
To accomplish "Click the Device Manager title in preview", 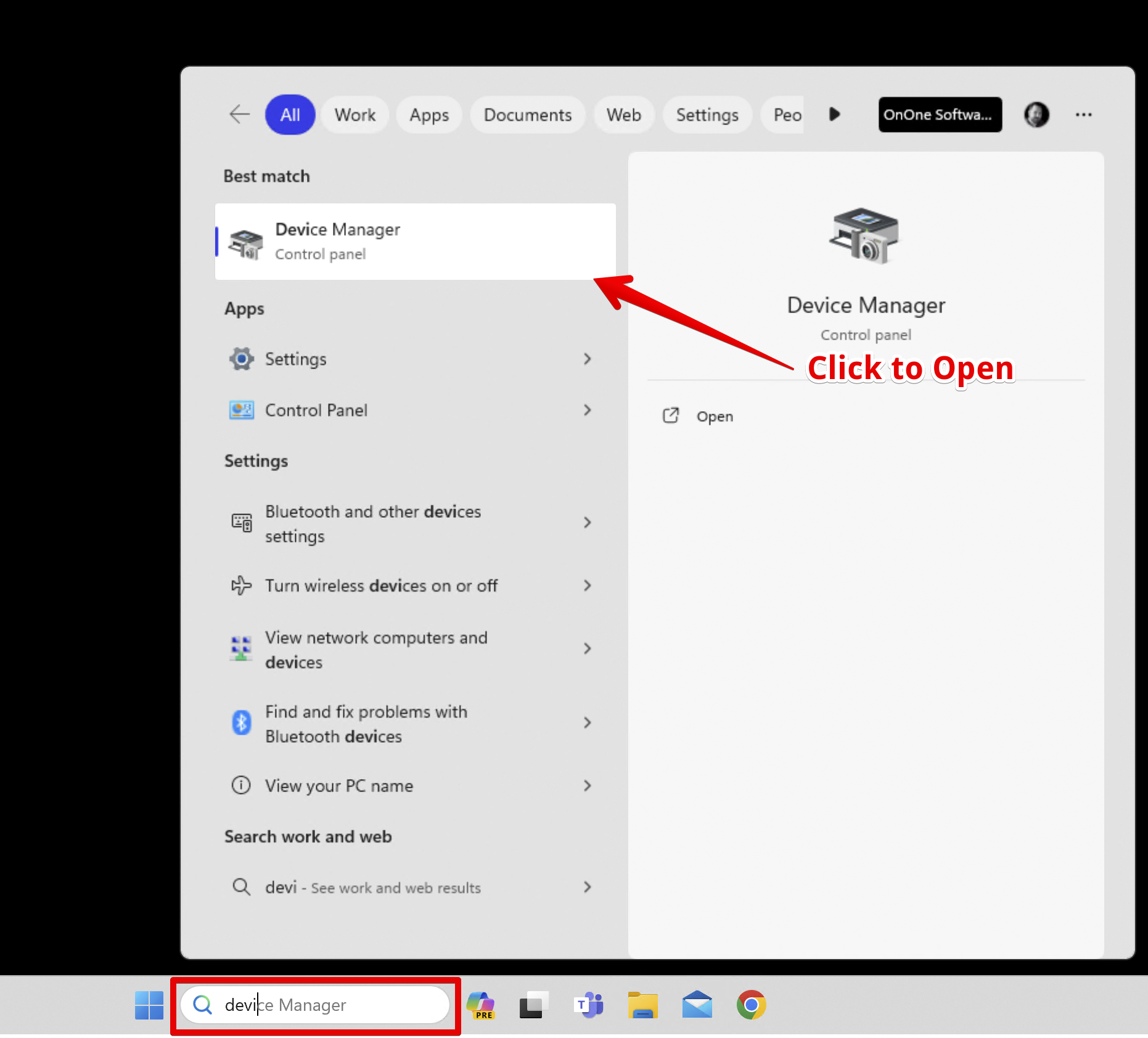I will click(x=866, y=305).
